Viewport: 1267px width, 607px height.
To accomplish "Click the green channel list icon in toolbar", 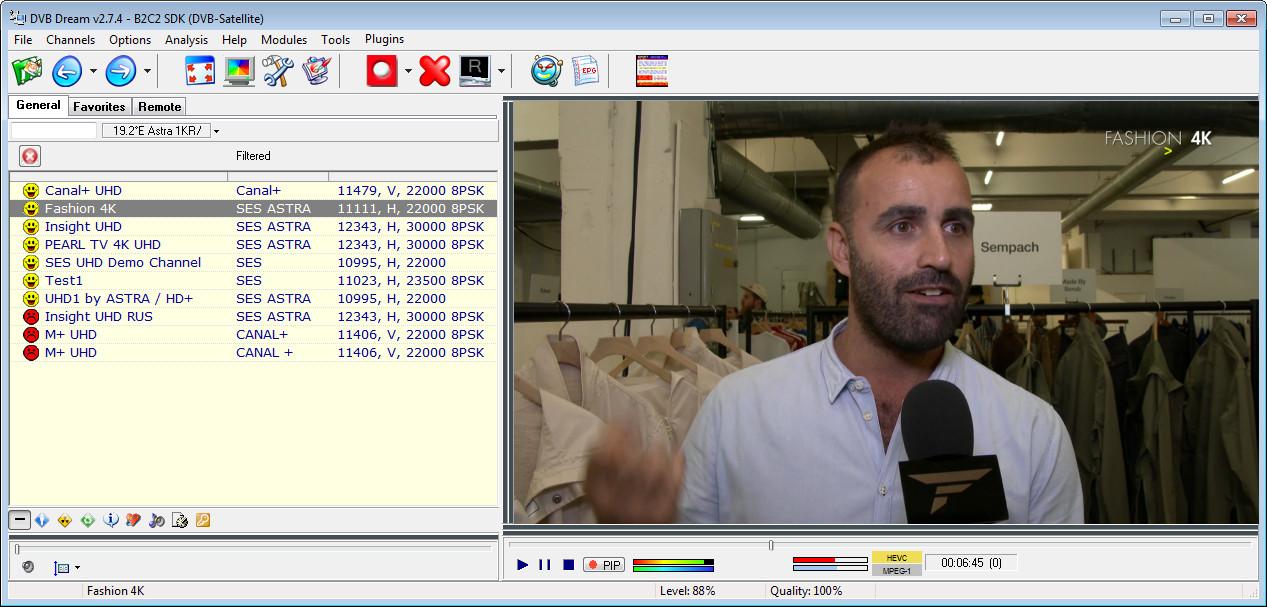I will 27,71.
